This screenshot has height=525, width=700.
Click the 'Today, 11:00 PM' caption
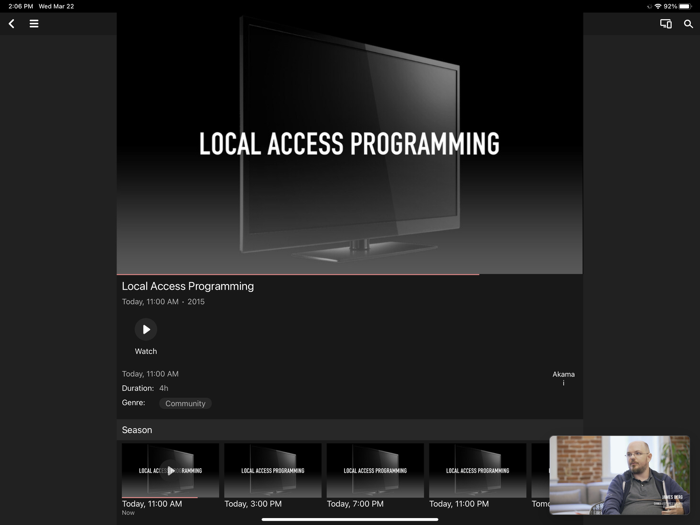[459, 504]
